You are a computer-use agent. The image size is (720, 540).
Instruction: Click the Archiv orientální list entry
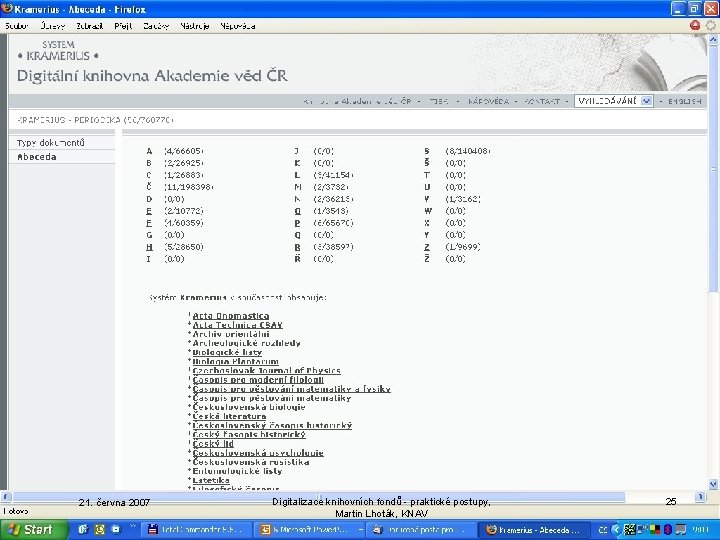pos(231,334)
